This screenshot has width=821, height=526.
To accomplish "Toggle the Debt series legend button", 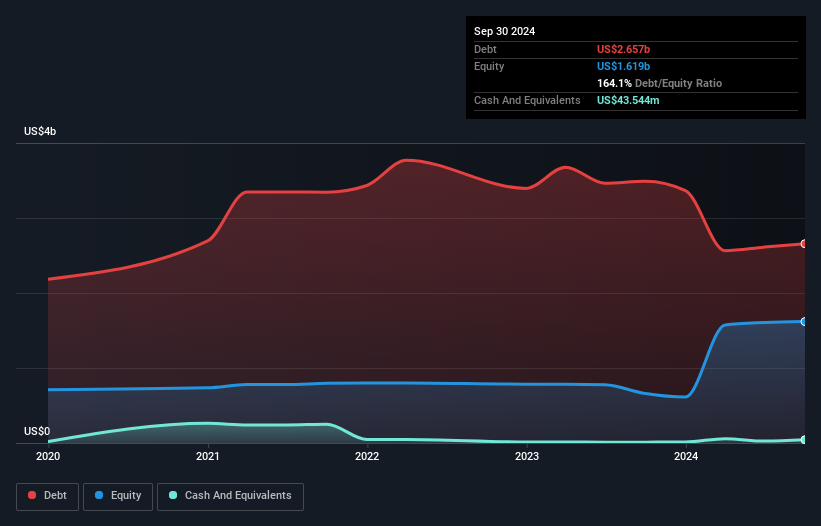I will click(x=47, y=496).
